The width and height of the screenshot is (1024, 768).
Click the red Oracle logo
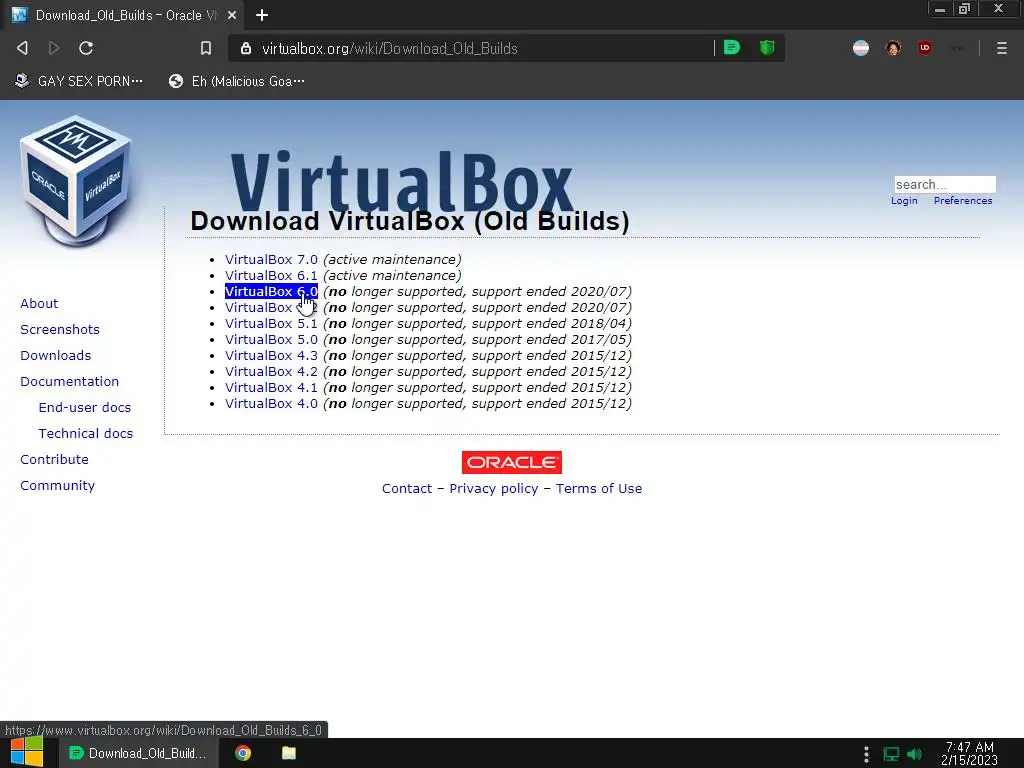(x=512, y=462)
